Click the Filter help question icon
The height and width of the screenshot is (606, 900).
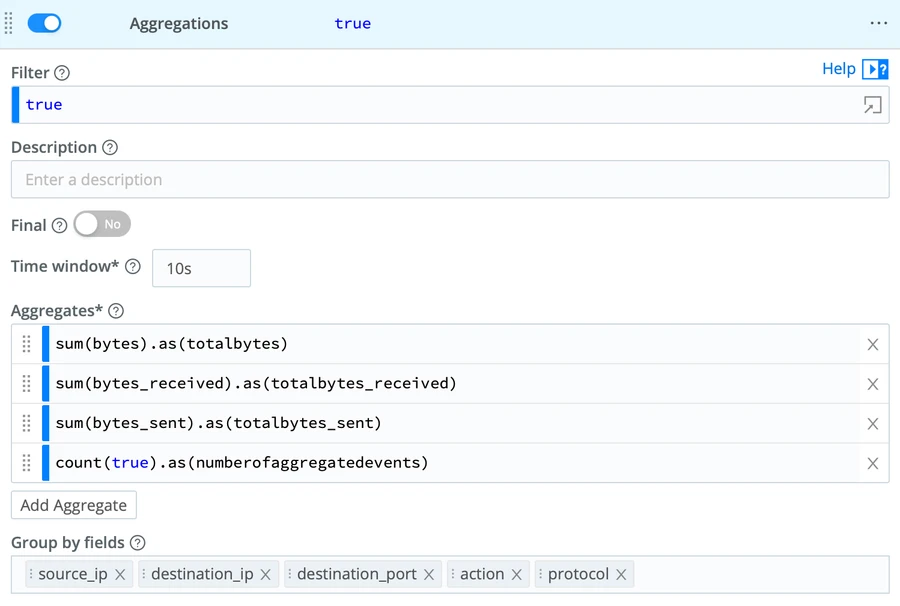point(62,73)
